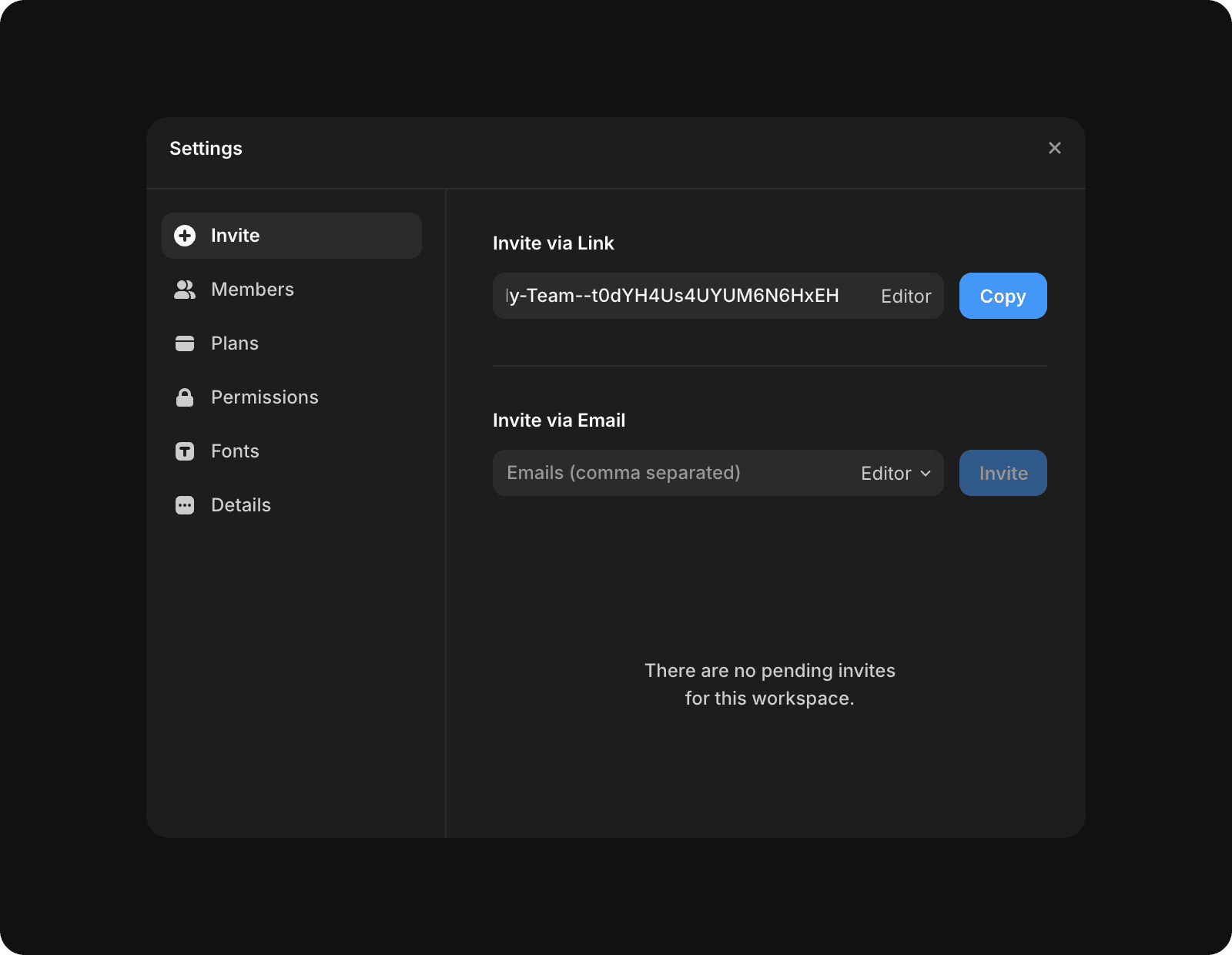Click the plus icon next to Invite
The height and width of the screenshot is (955, 1232).
[185, 236]
